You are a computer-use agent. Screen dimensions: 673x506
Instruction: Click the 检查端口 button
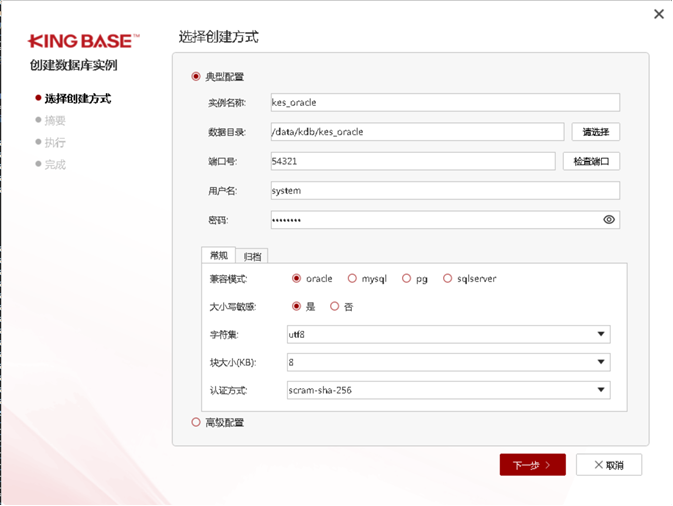[x=591, y=161]
